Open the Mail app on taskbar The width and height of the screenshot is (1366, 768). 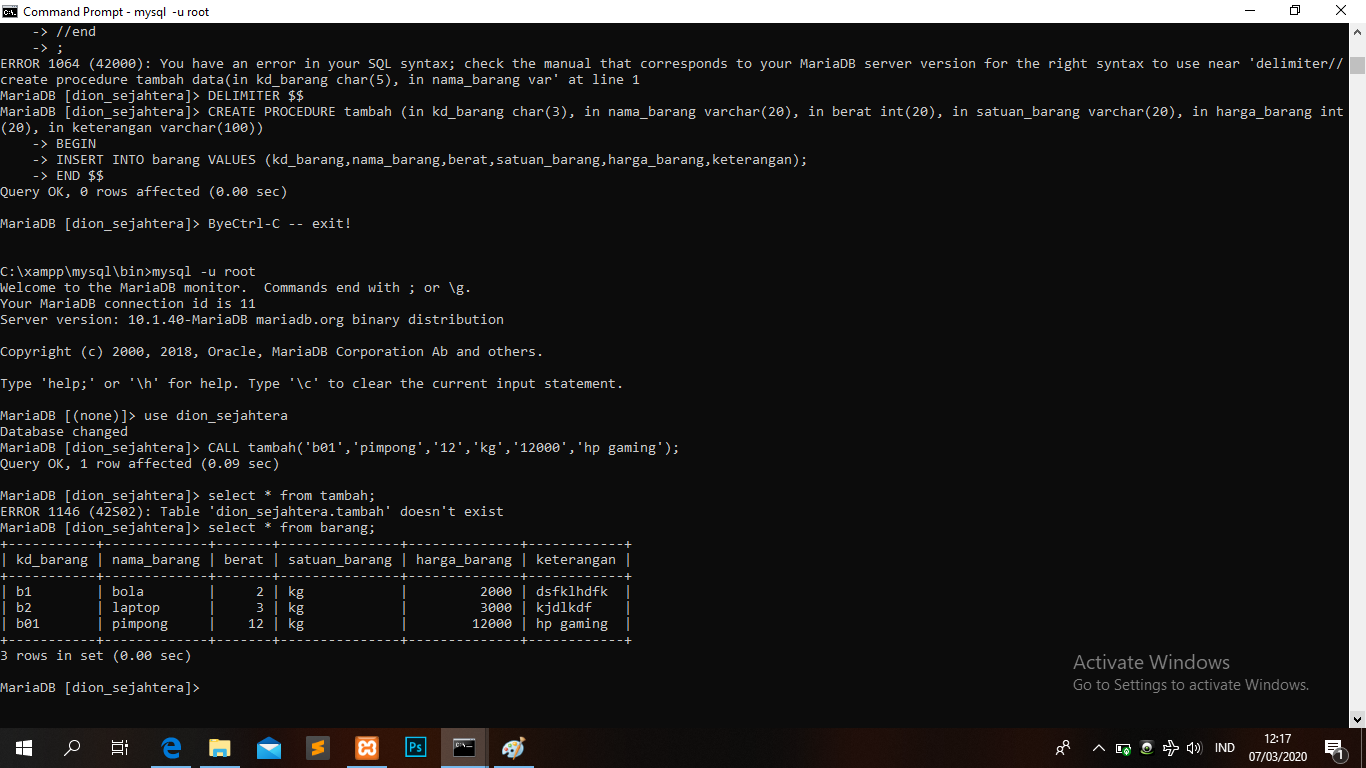(x=269, y=747)
